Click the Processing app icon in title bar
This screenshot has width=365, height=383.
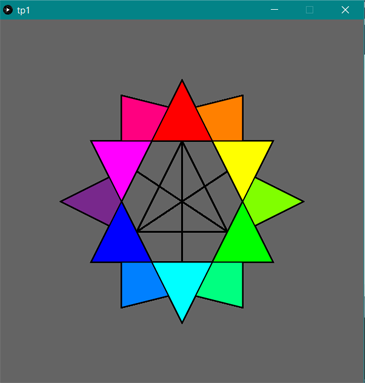(x=8, y=10)
